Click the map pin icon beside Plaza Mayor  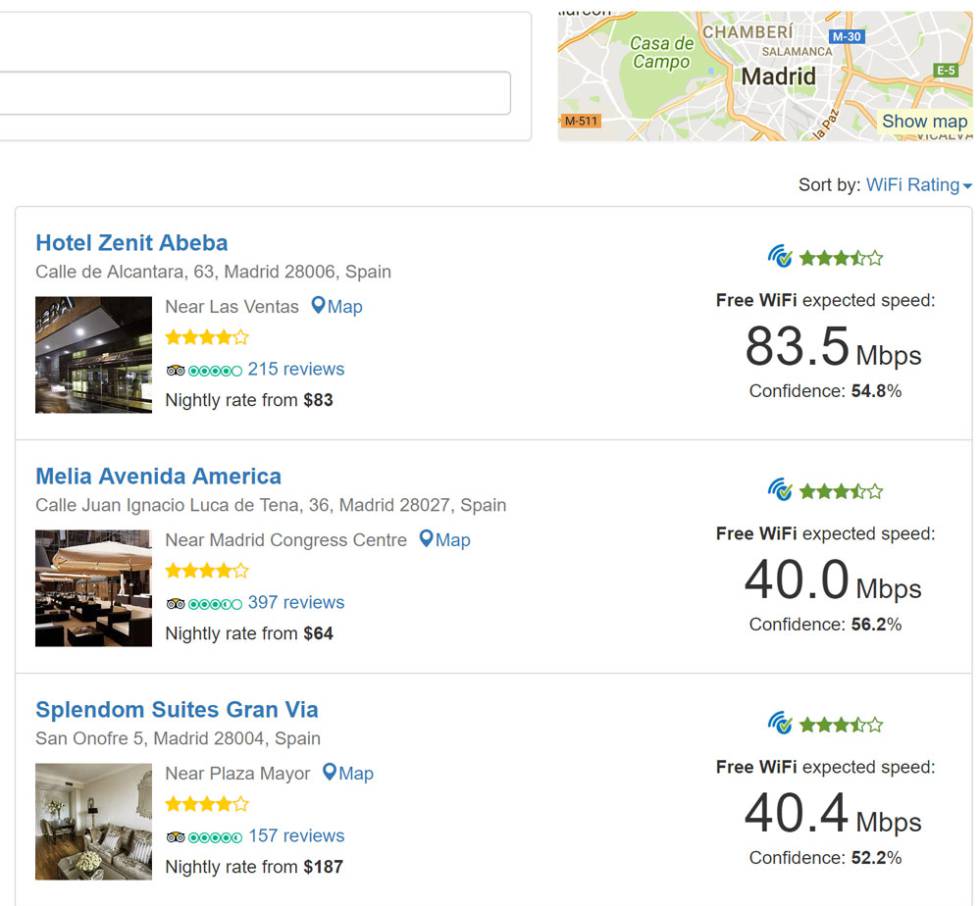[329, 772]
